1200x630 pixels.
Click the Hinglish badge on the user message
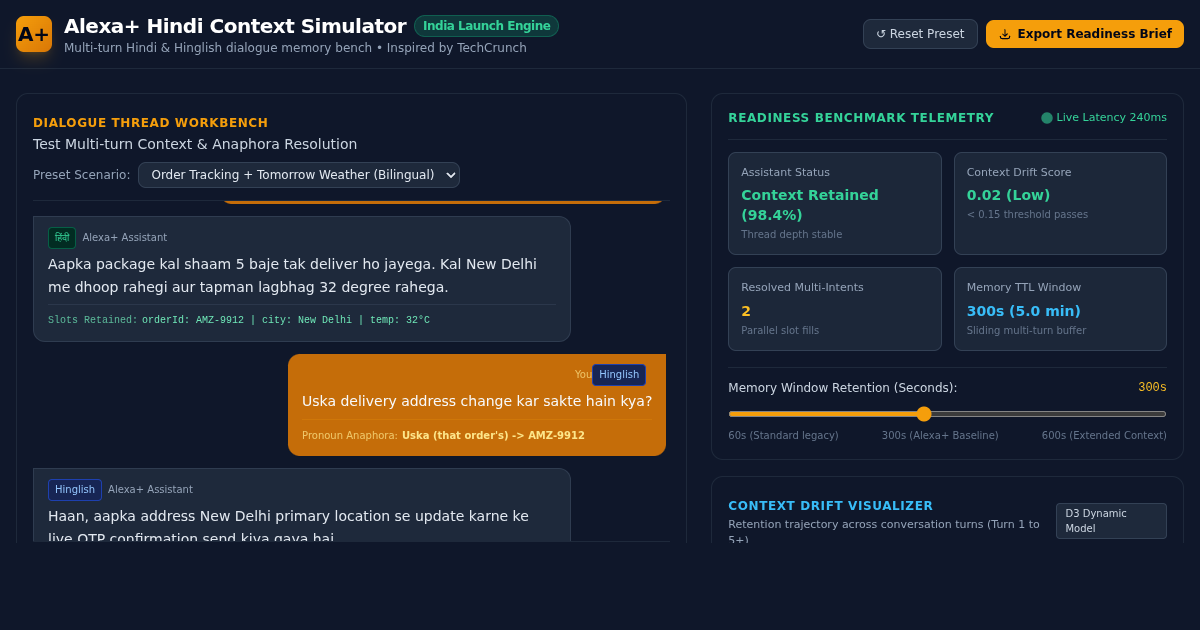(619, 375)
